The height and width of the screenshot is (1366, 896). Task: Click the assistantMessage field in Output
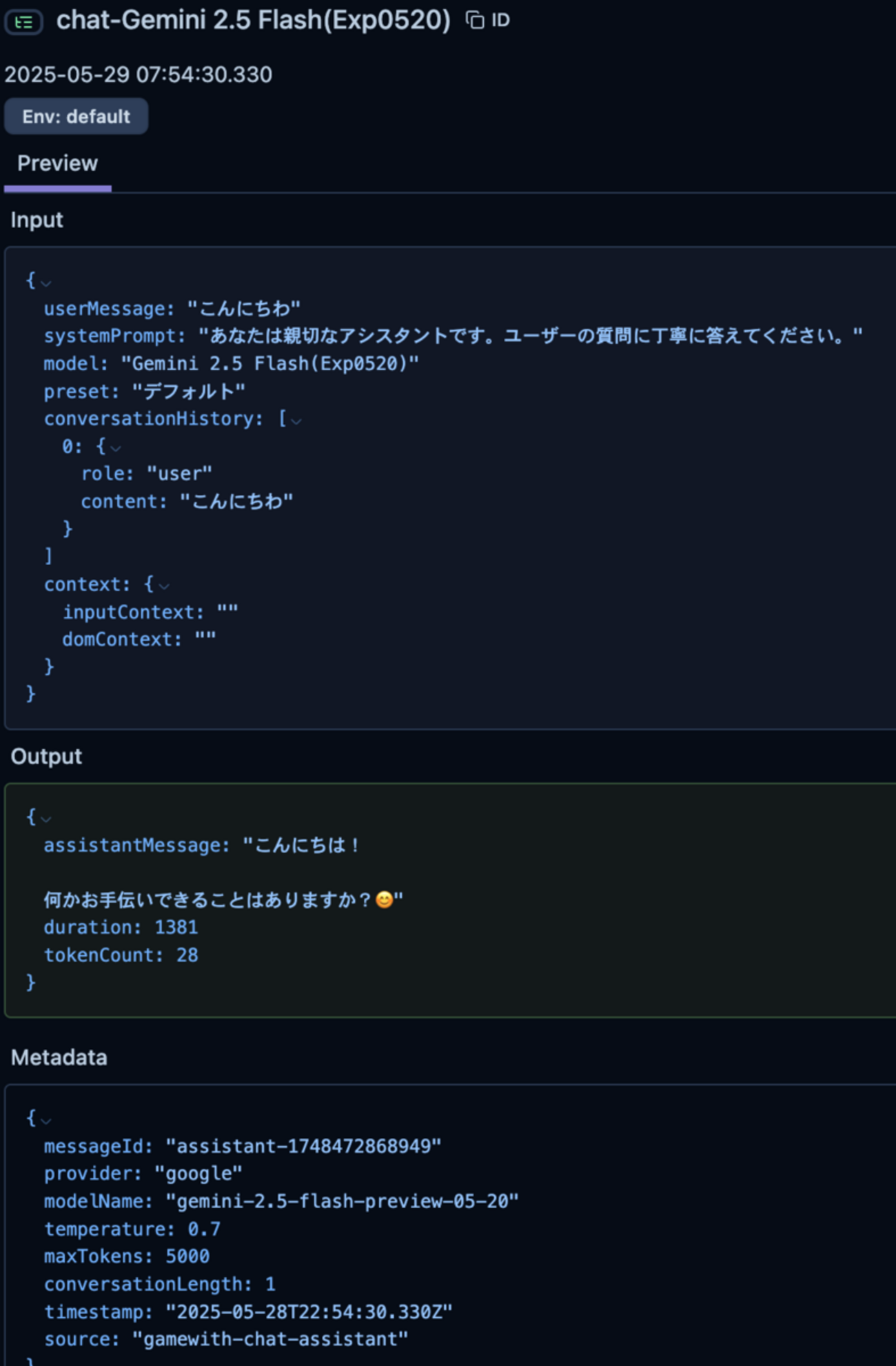point(131,845)
